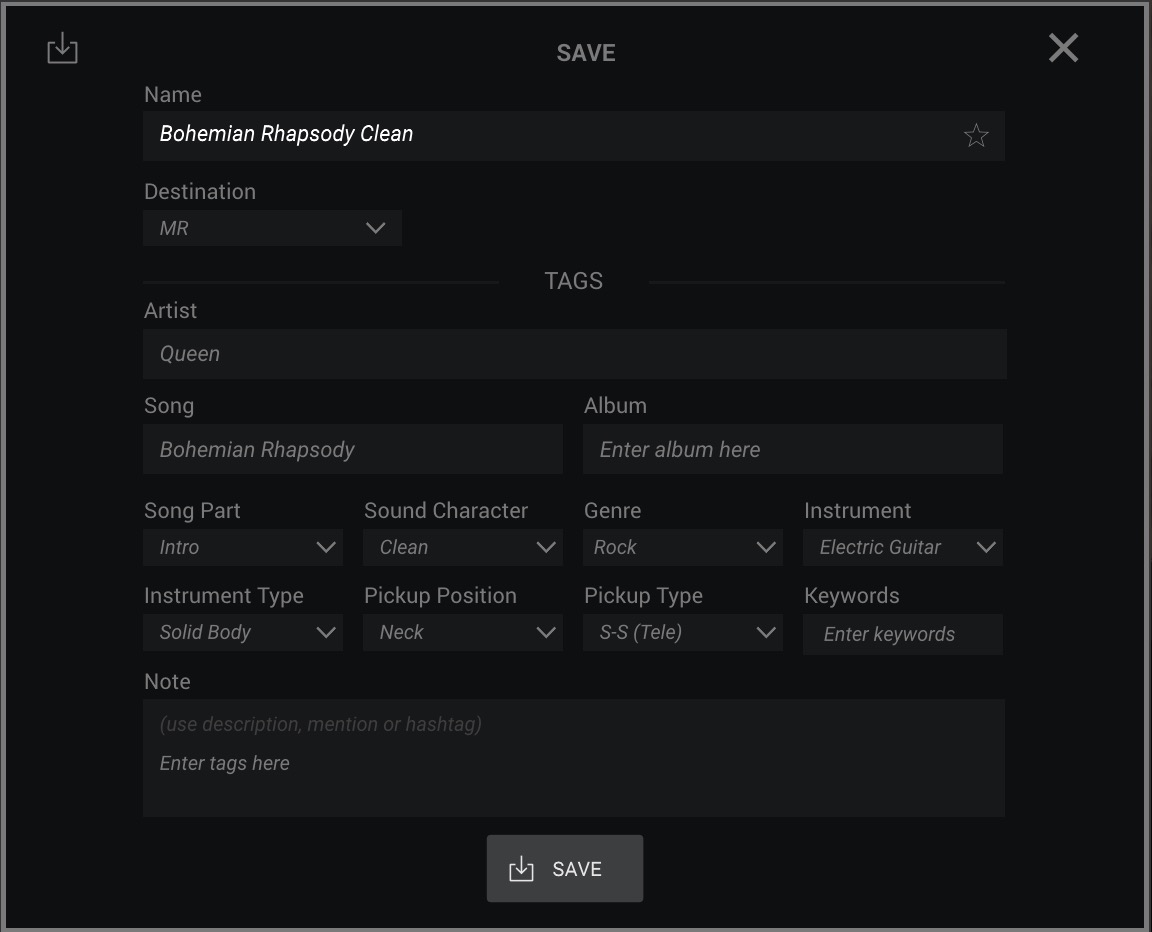Click the Keywords input field
Viewport: 1152px width, 932px height.
(x=903, y=635)
